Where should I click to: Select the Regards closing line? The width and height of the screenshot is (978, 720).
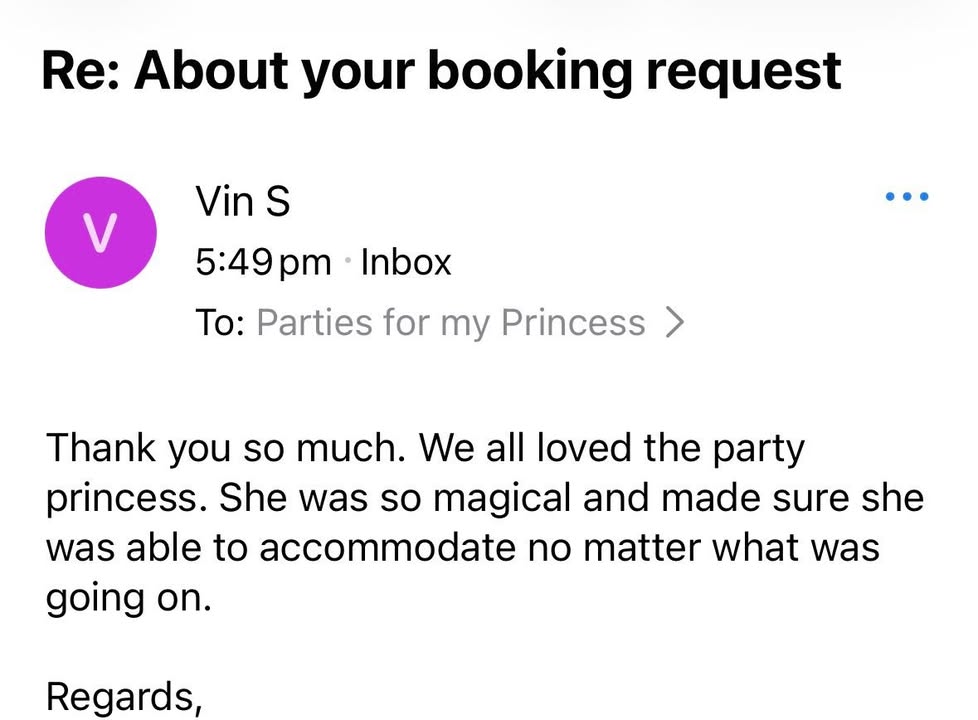(x=124, y=697)
